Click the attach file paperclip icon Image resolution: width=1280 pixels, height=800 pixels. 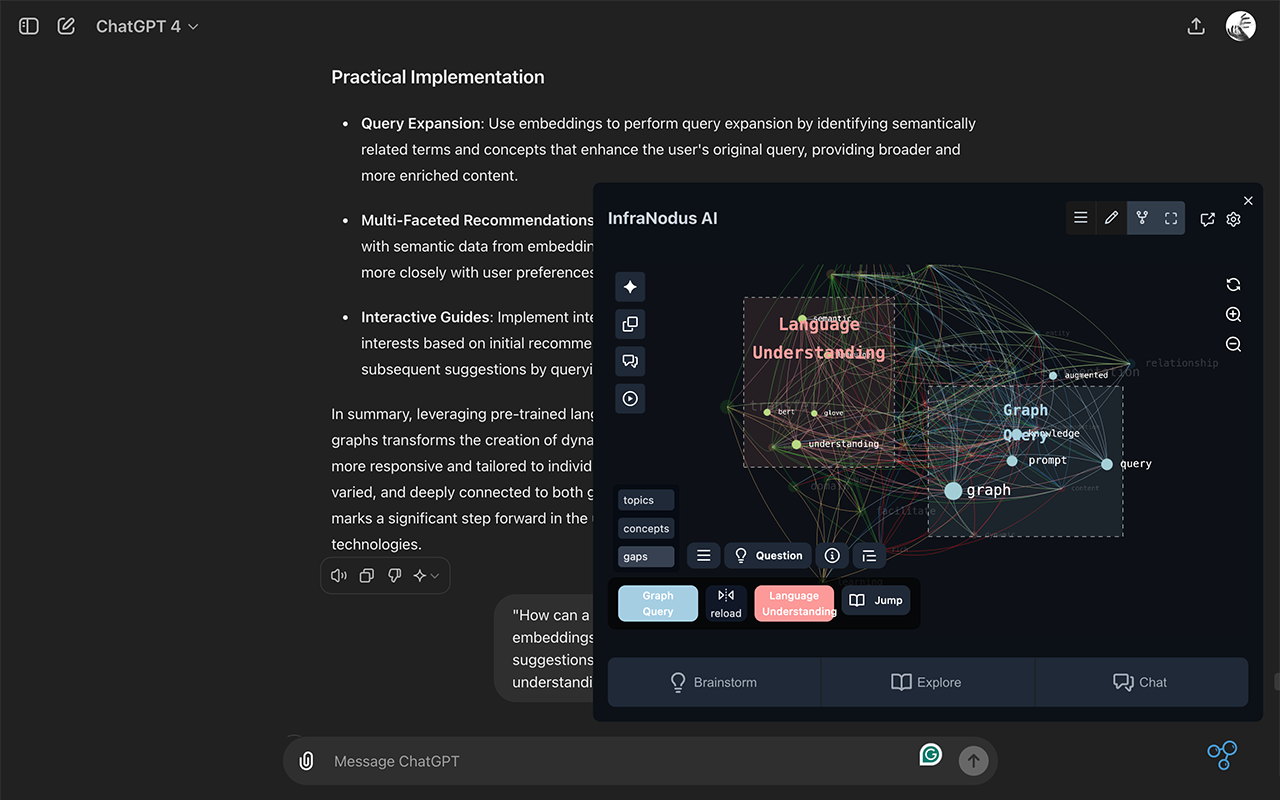307,761
